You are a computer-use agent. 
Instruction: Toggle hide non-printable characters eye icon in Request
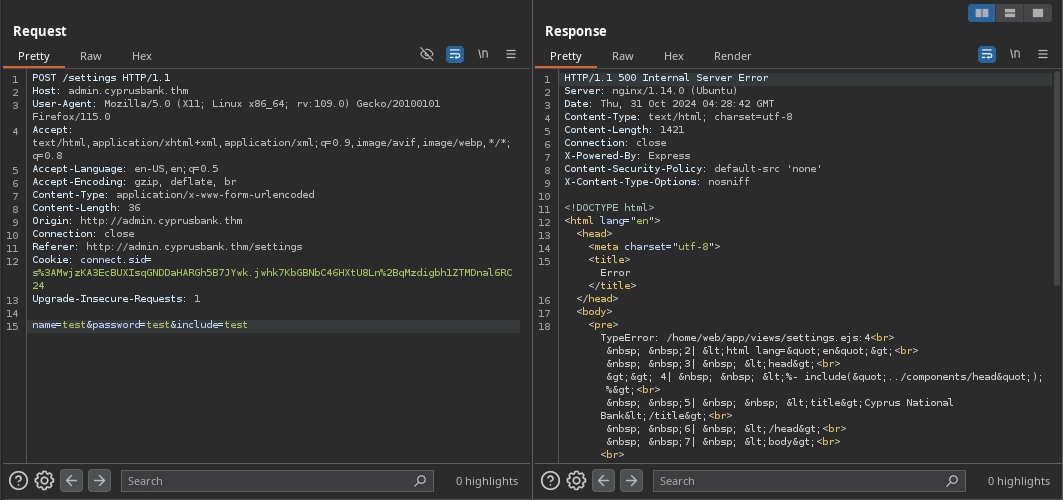pos(427,54)
